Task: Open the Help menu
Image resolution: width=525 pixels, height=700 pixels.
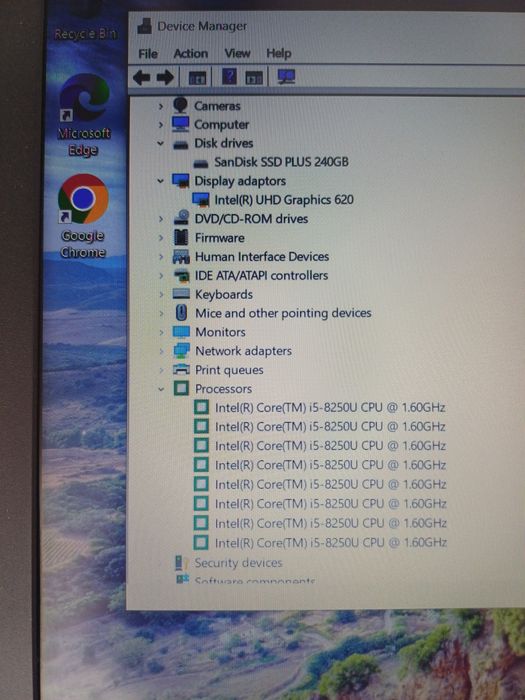Action: (x=279, y=53)
